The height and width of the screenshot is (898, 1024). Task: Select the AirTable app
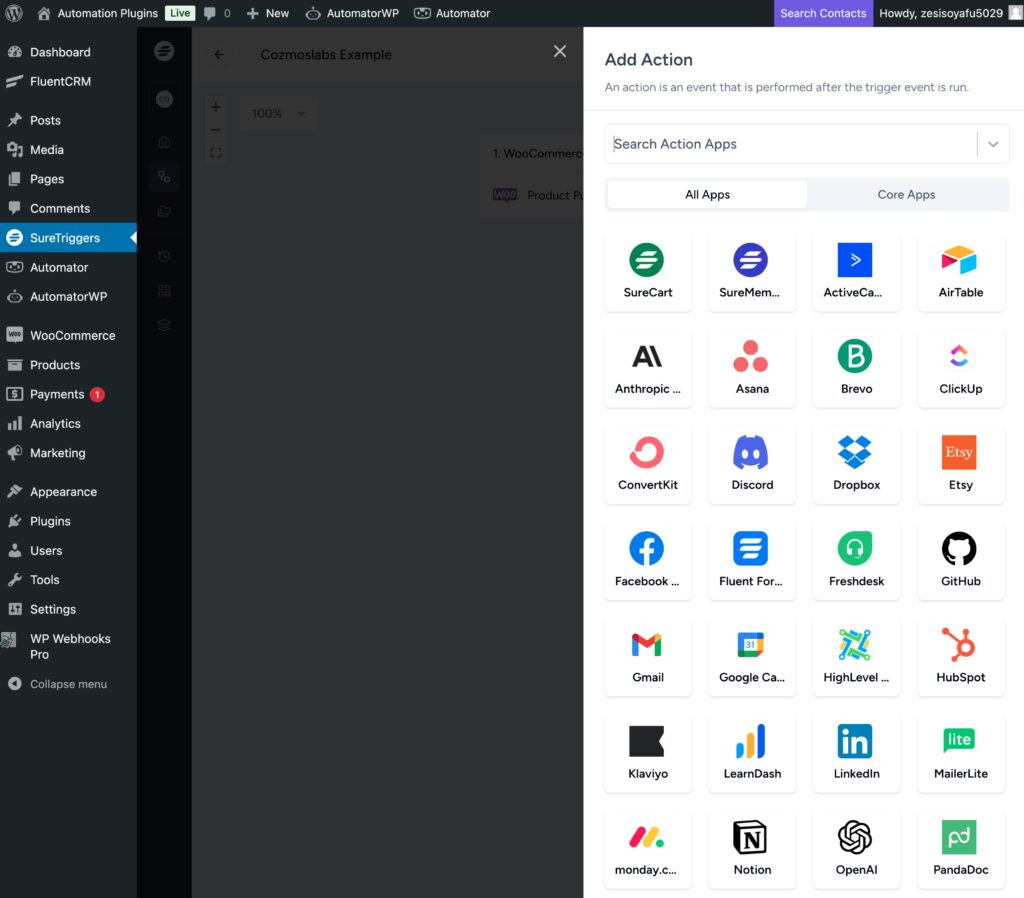click(x=960, y=272)
